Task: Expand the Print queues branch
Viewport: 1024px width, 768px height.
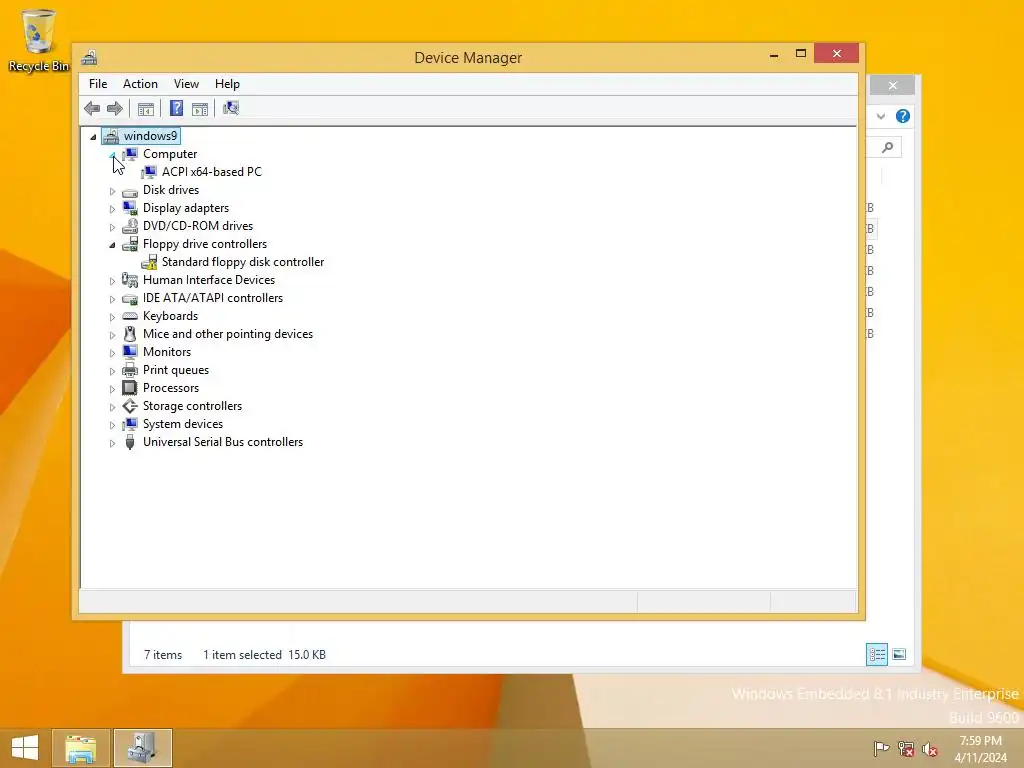Action: click(x=112, y=371)
